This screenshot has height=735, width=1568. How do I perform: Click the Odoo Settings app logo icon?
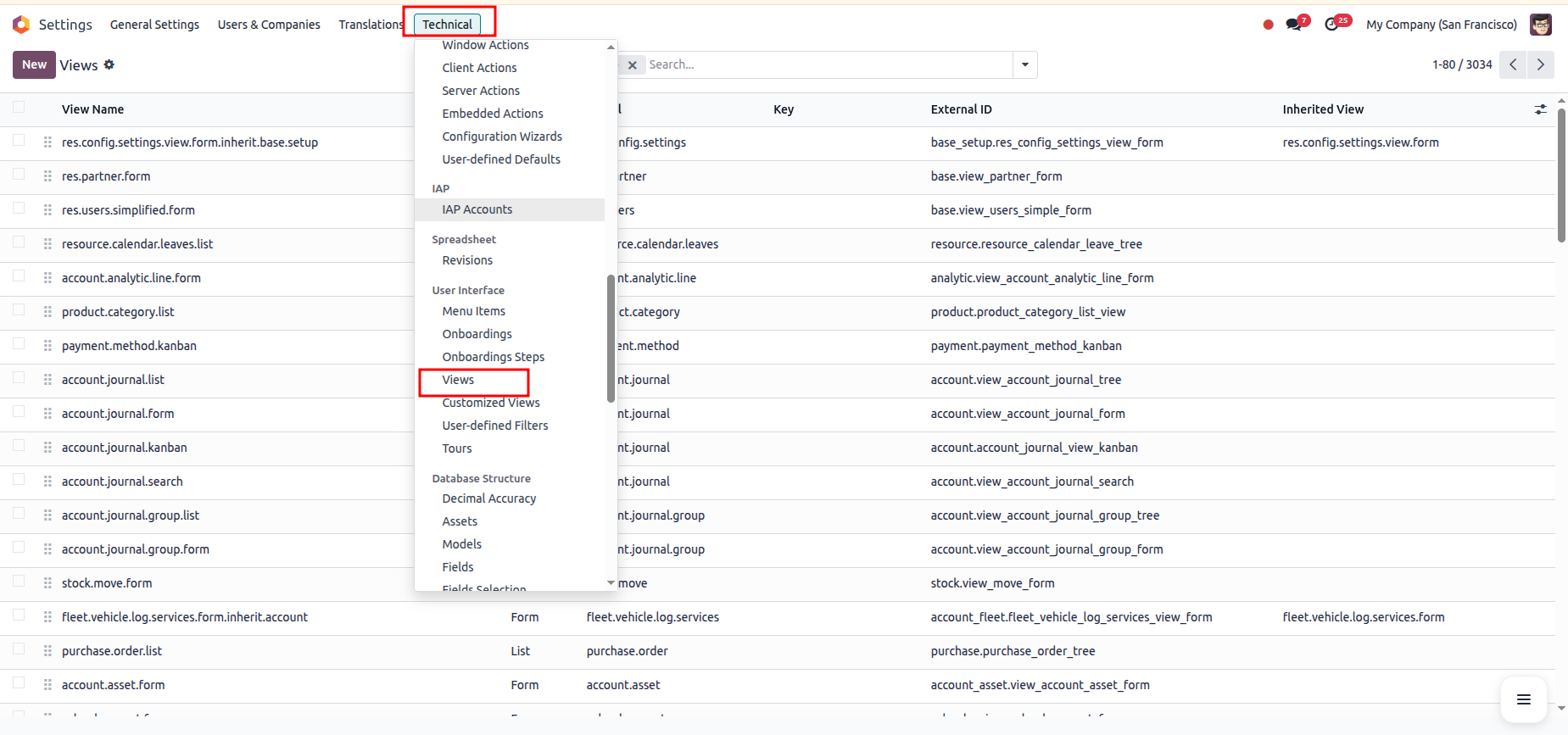coord(21,25)
